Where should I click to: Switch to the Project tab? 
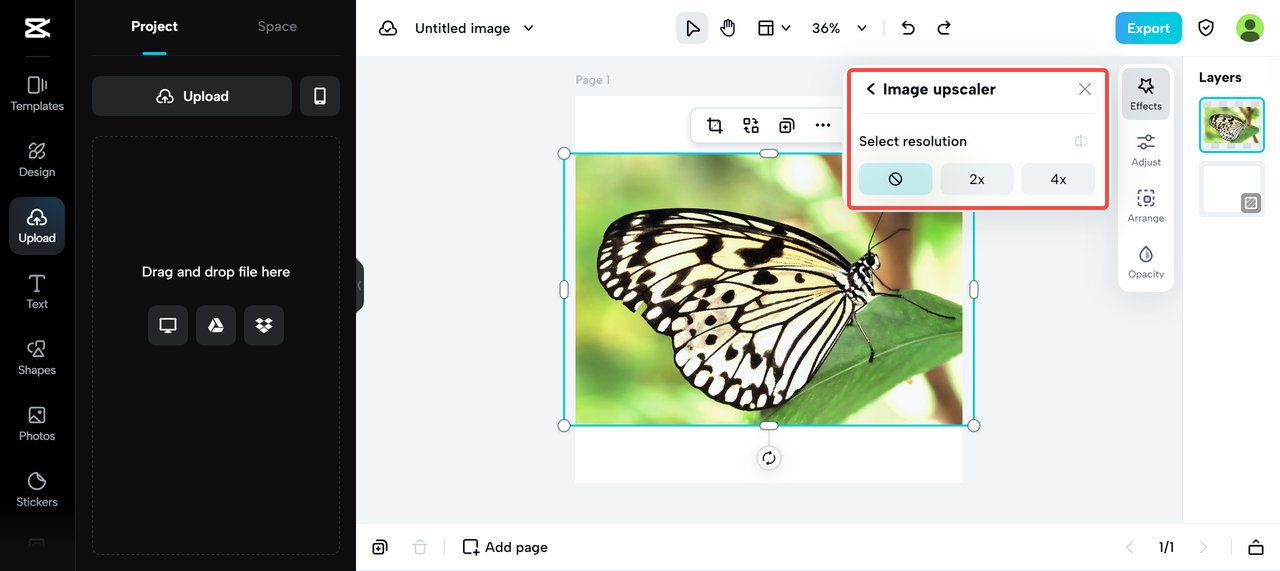click(x=154, y=27)
